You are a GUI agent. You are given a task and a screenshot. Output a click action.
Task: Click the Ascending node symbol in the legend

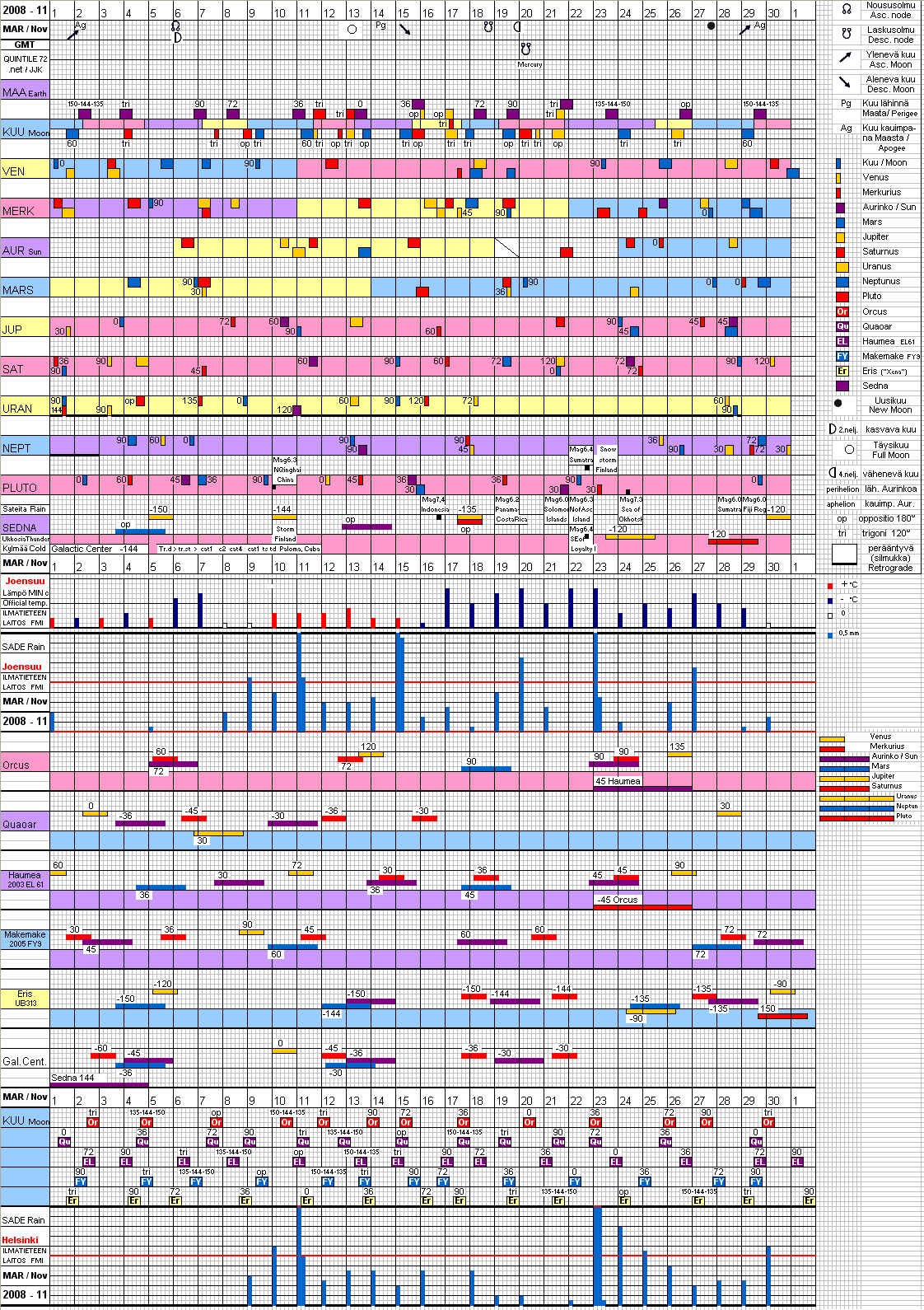846,9
